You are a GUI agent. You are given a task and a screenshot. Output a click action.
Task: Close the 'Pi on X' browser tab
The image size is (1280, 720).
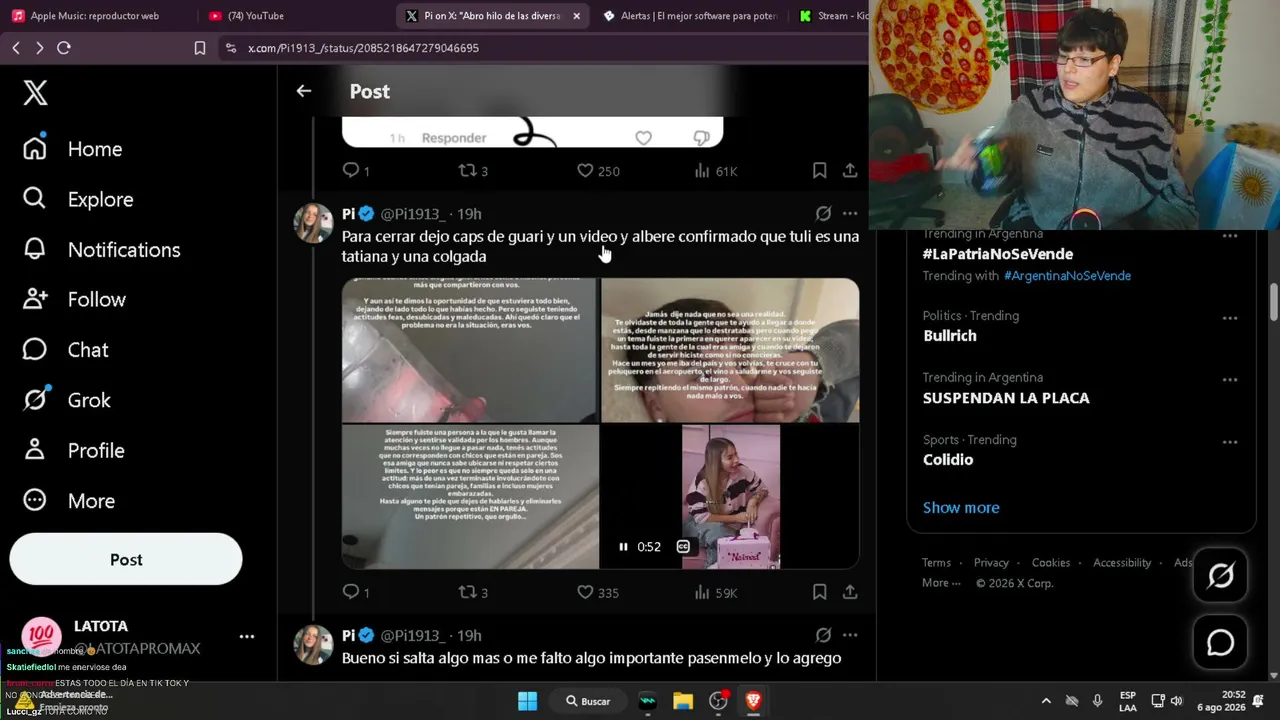576,16
